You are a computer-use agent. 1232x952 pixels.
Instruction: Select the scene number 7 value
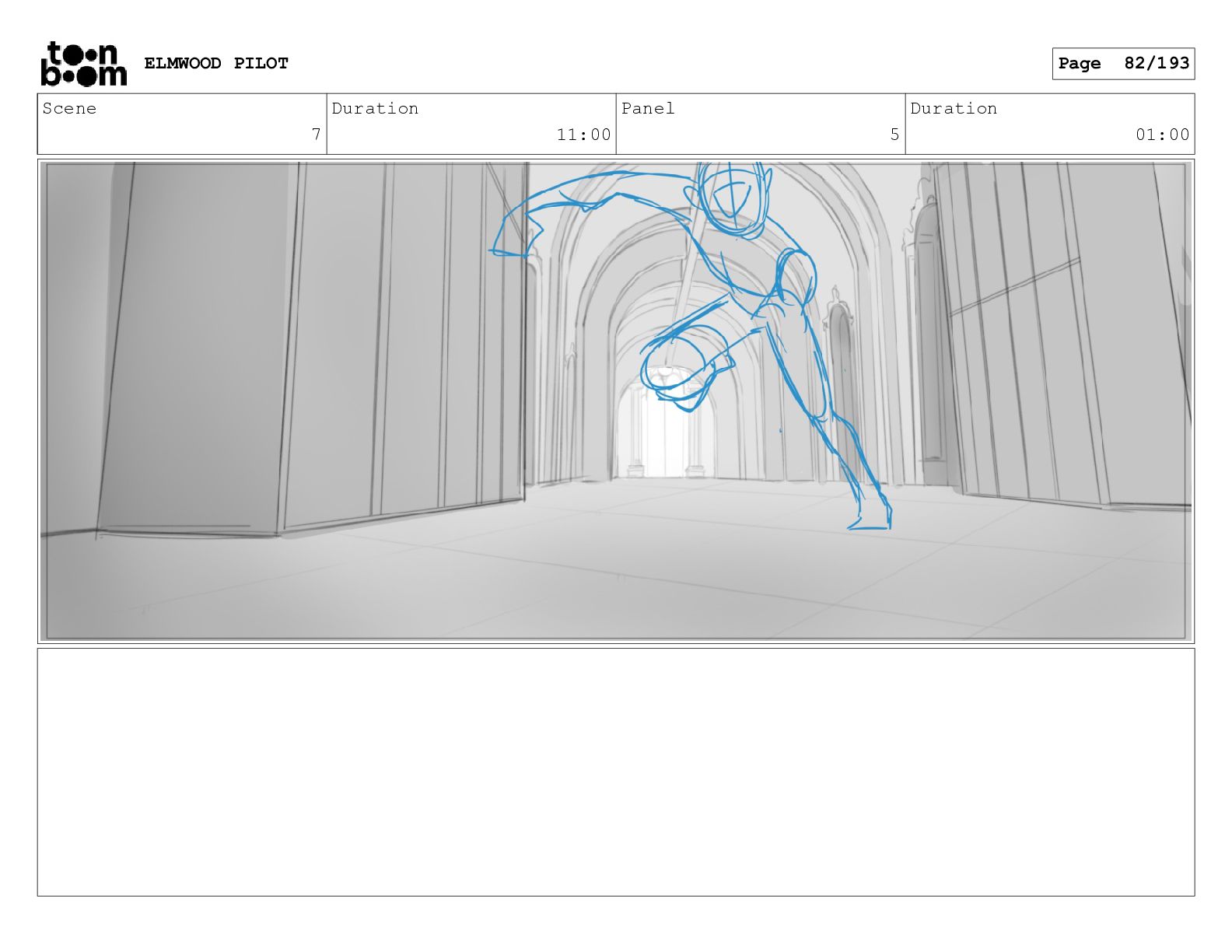point(316,135)
